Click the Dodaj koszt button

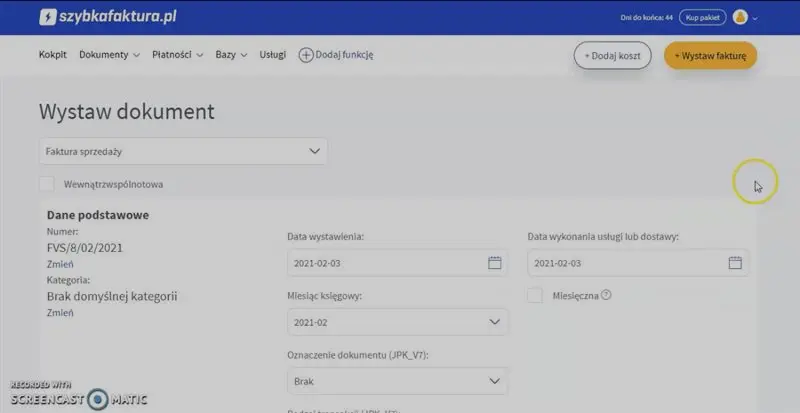(612, 55)
